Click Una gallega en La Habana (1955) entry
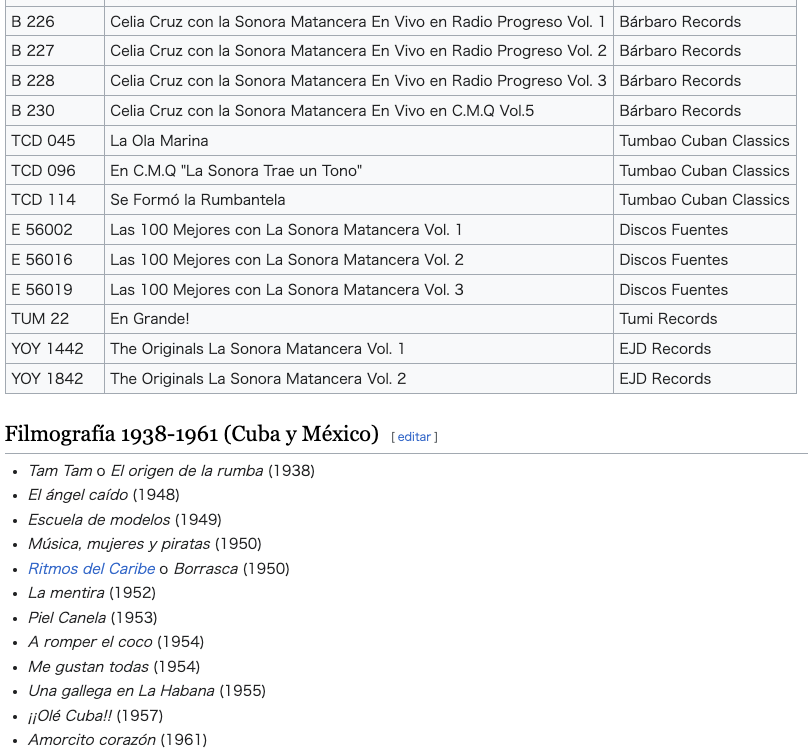This screenshot has height=752, width=808. (x=147, y=691)
